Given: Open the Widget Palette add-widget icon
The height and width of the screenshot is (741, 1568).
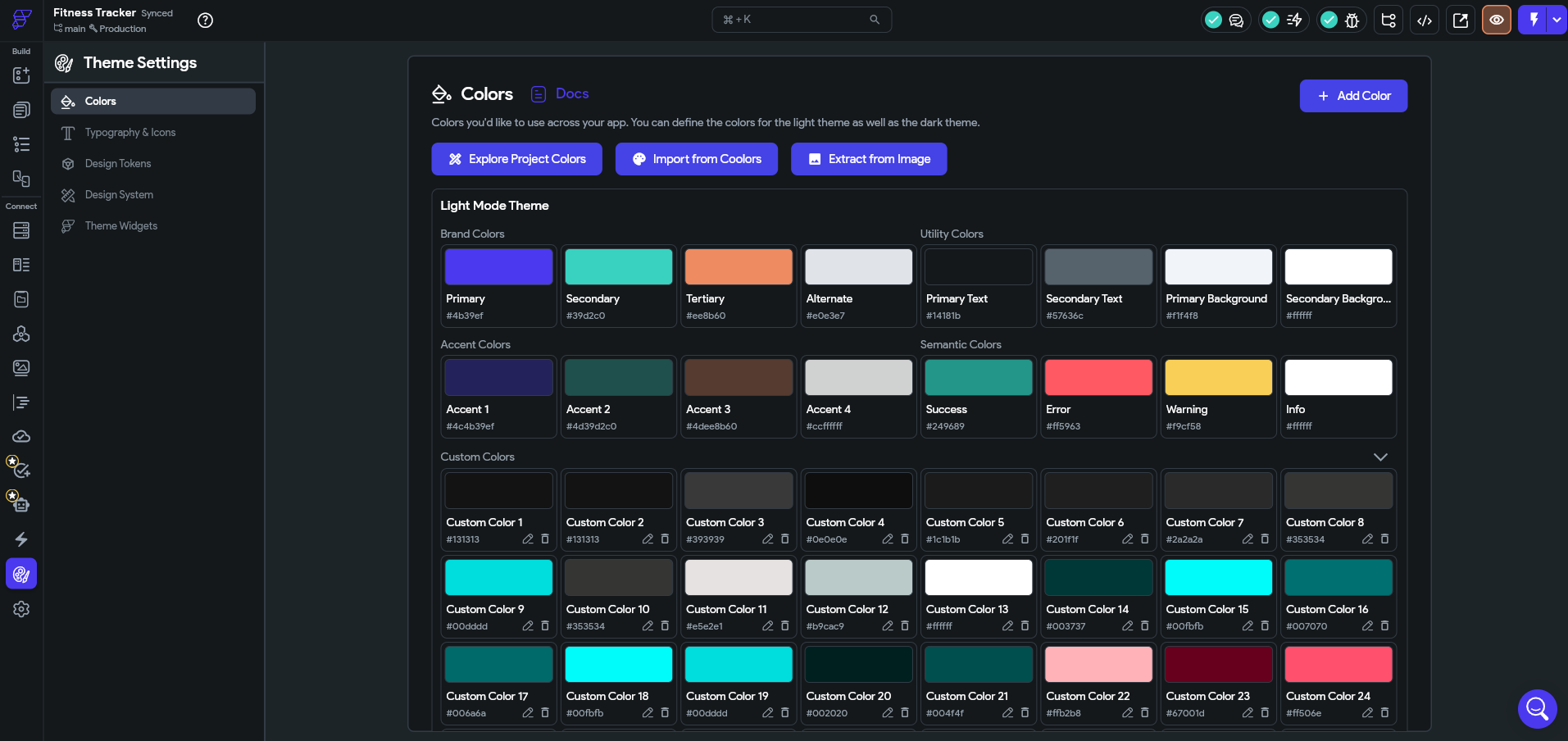Looking at the screenshot, I should click(x=21, y=75).
